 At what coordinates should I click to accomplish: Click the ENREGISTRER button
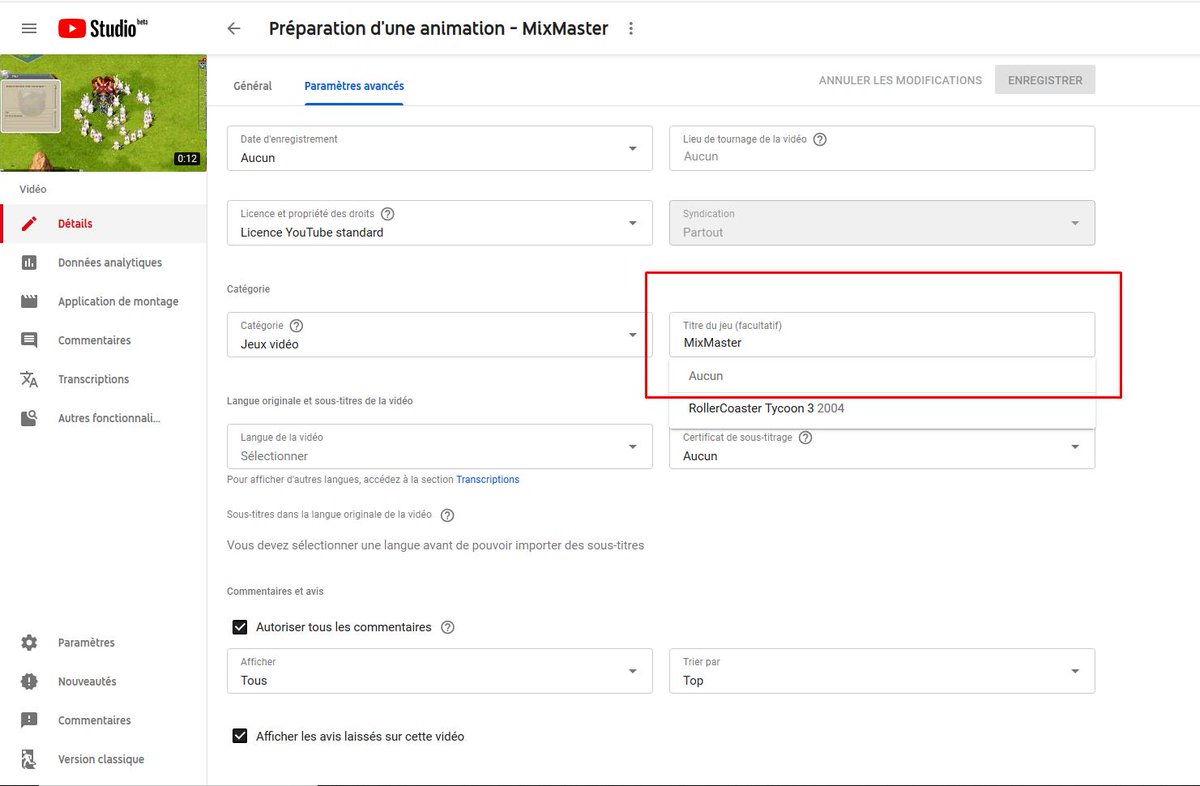[1045, 80]
